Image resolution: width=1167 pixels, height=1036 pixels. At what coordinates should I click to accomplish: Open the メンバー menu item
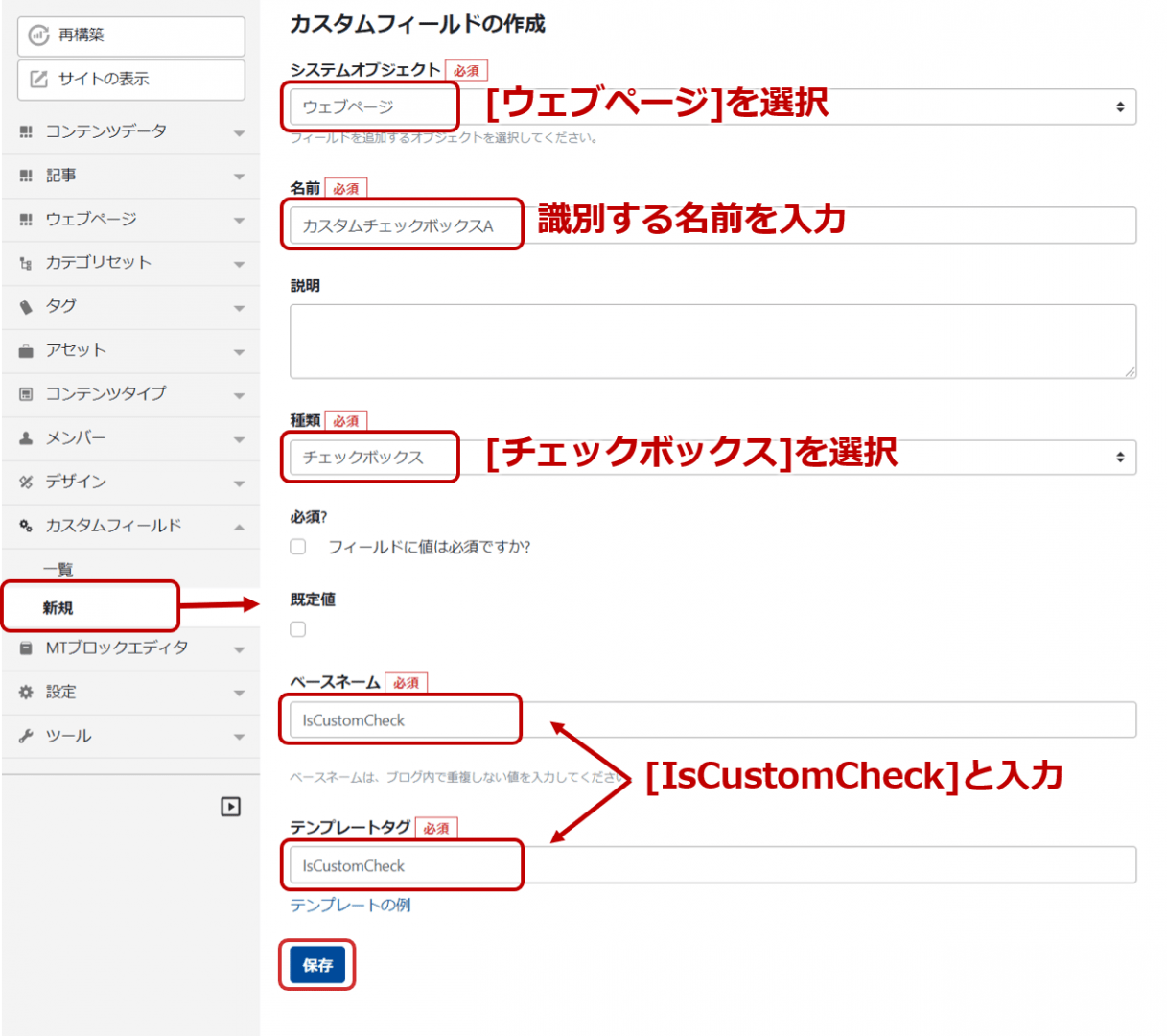point(130,438)
